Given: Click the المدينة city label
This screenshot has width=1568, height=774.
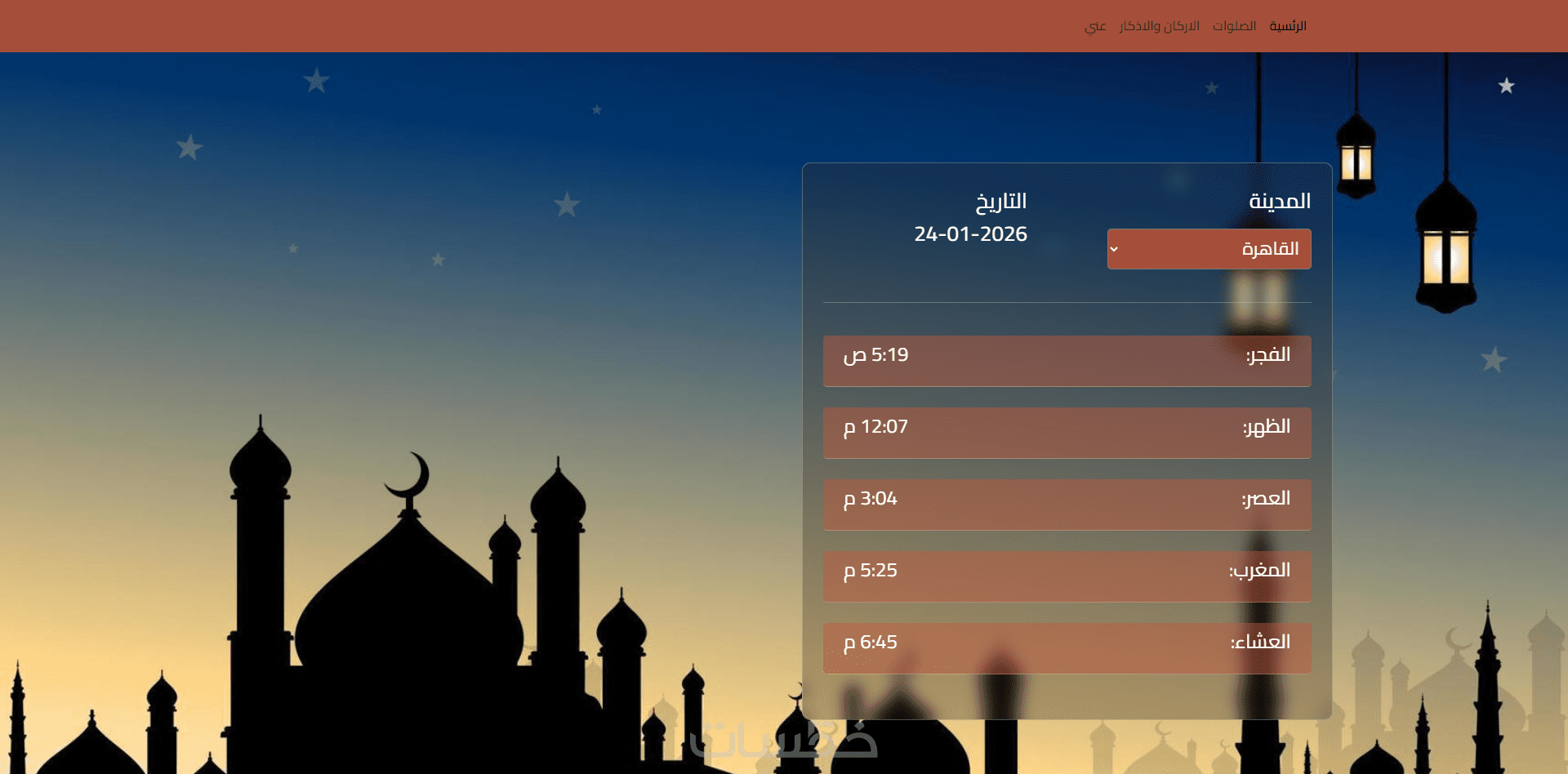Looking at the screenshot, I should (x=1280, y=201).
